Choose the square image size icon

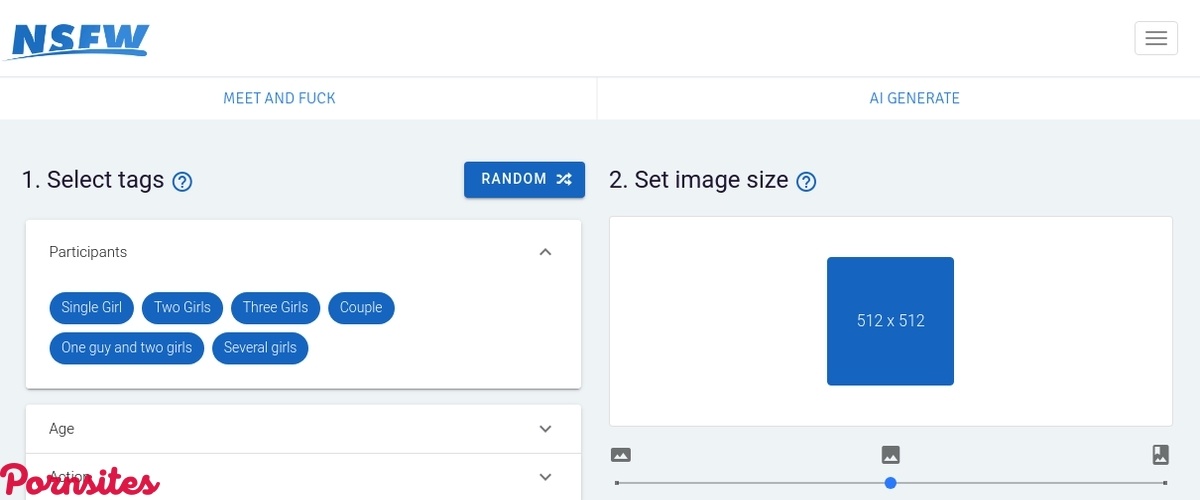coord(890,455)
